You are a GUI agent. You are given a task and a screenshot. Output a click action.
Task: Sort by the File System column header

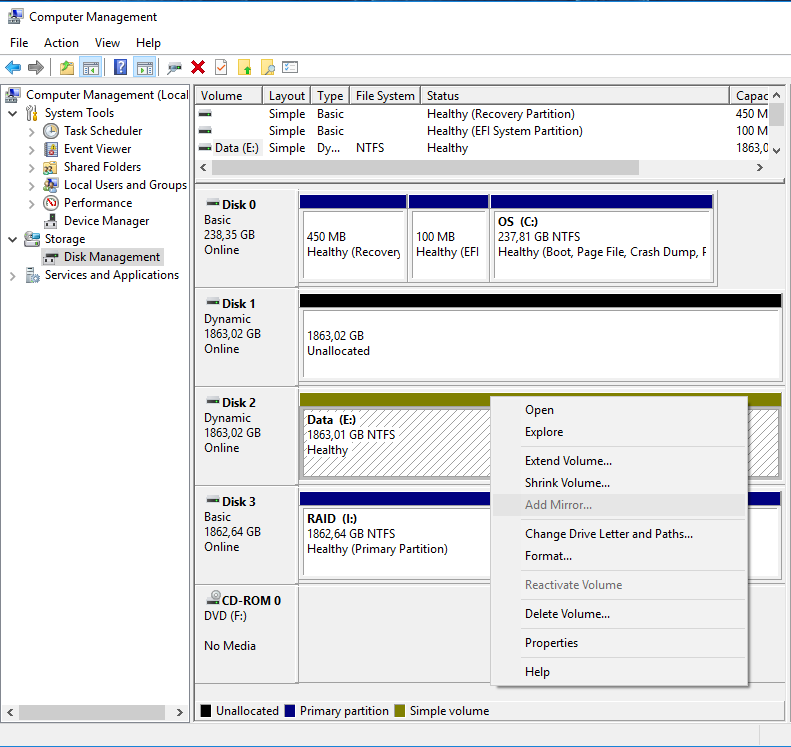point(385,96)
